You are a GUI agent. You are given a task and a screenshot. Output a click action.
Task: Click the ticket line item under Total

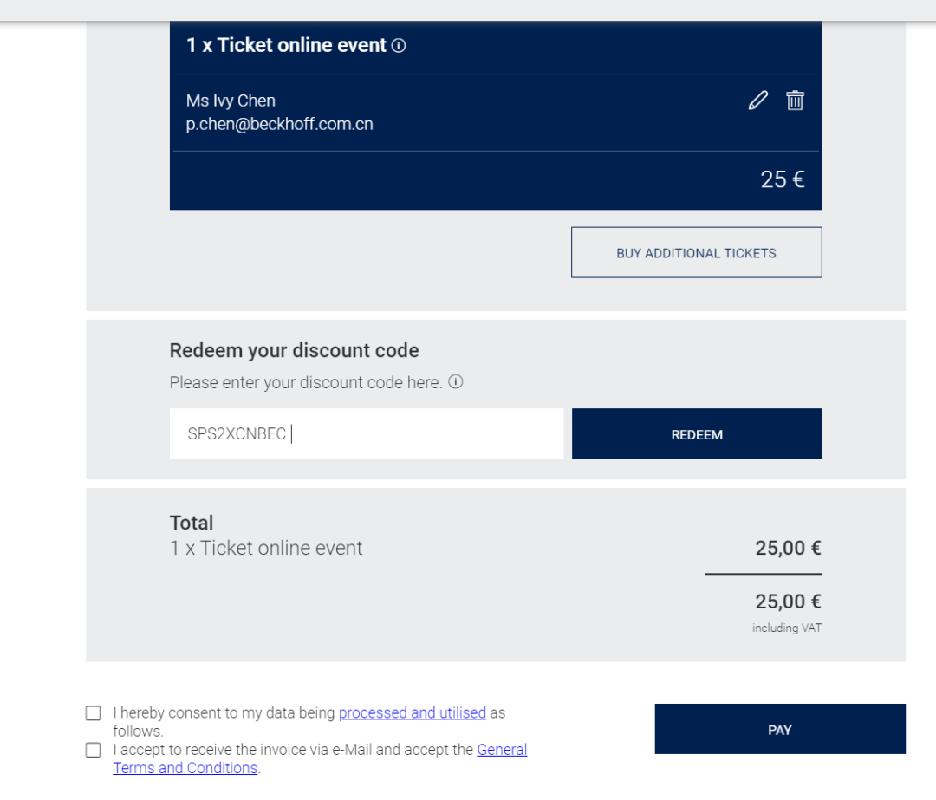click(266, 547)
